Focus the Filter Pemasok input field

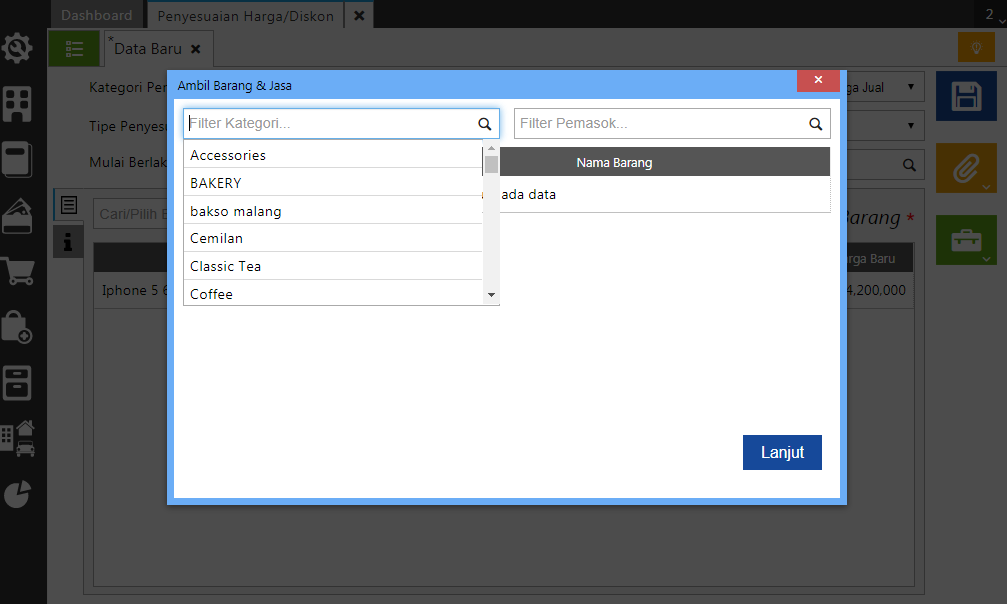[x=660, y=124]
